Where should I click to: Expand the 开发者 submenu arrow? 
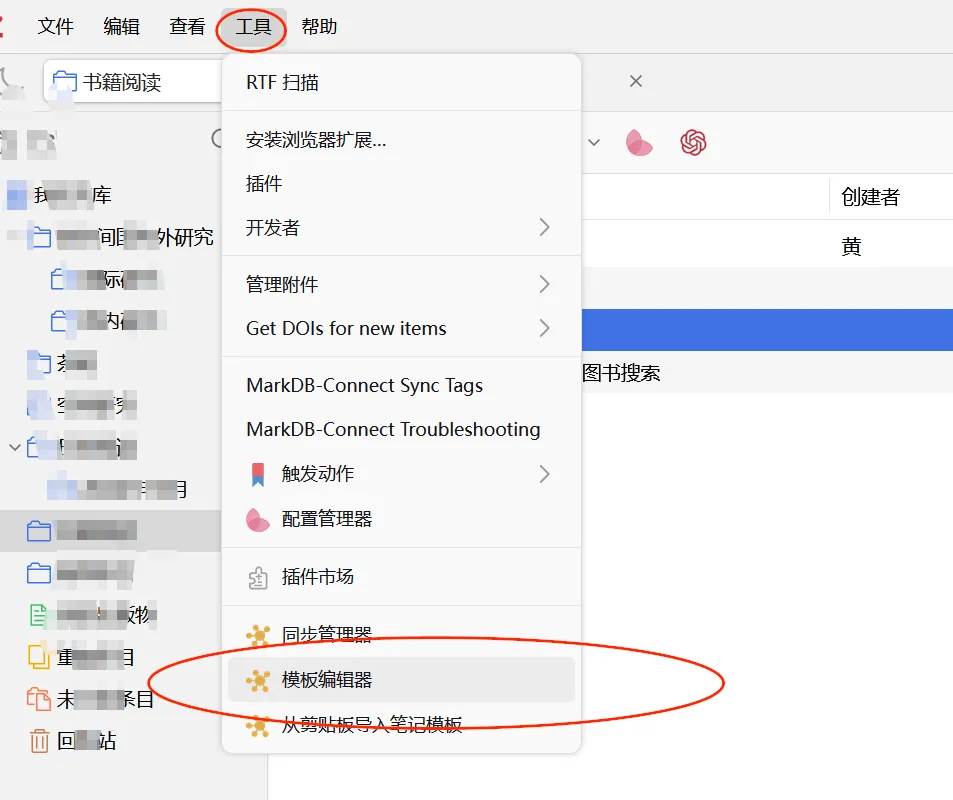[545, 227]
